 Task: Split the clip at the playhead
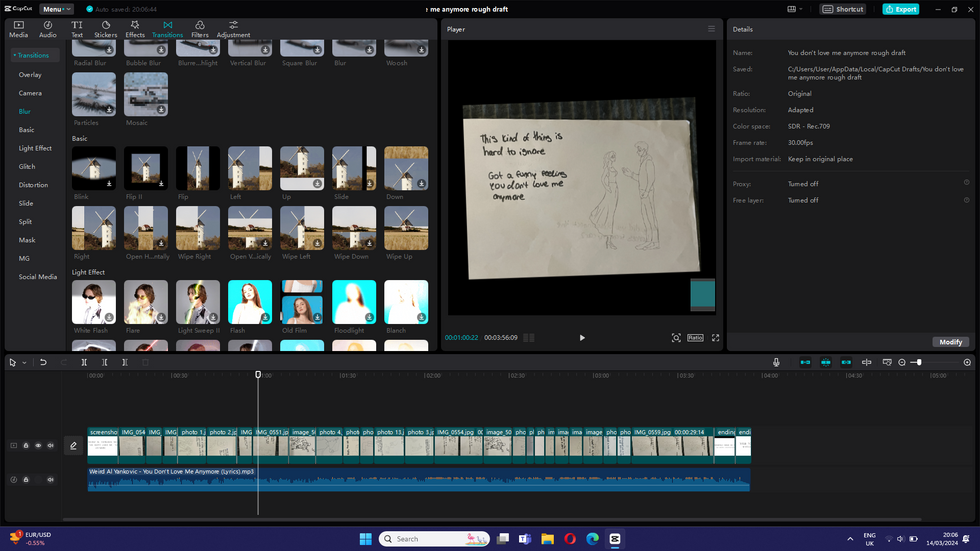coord(84,362)
